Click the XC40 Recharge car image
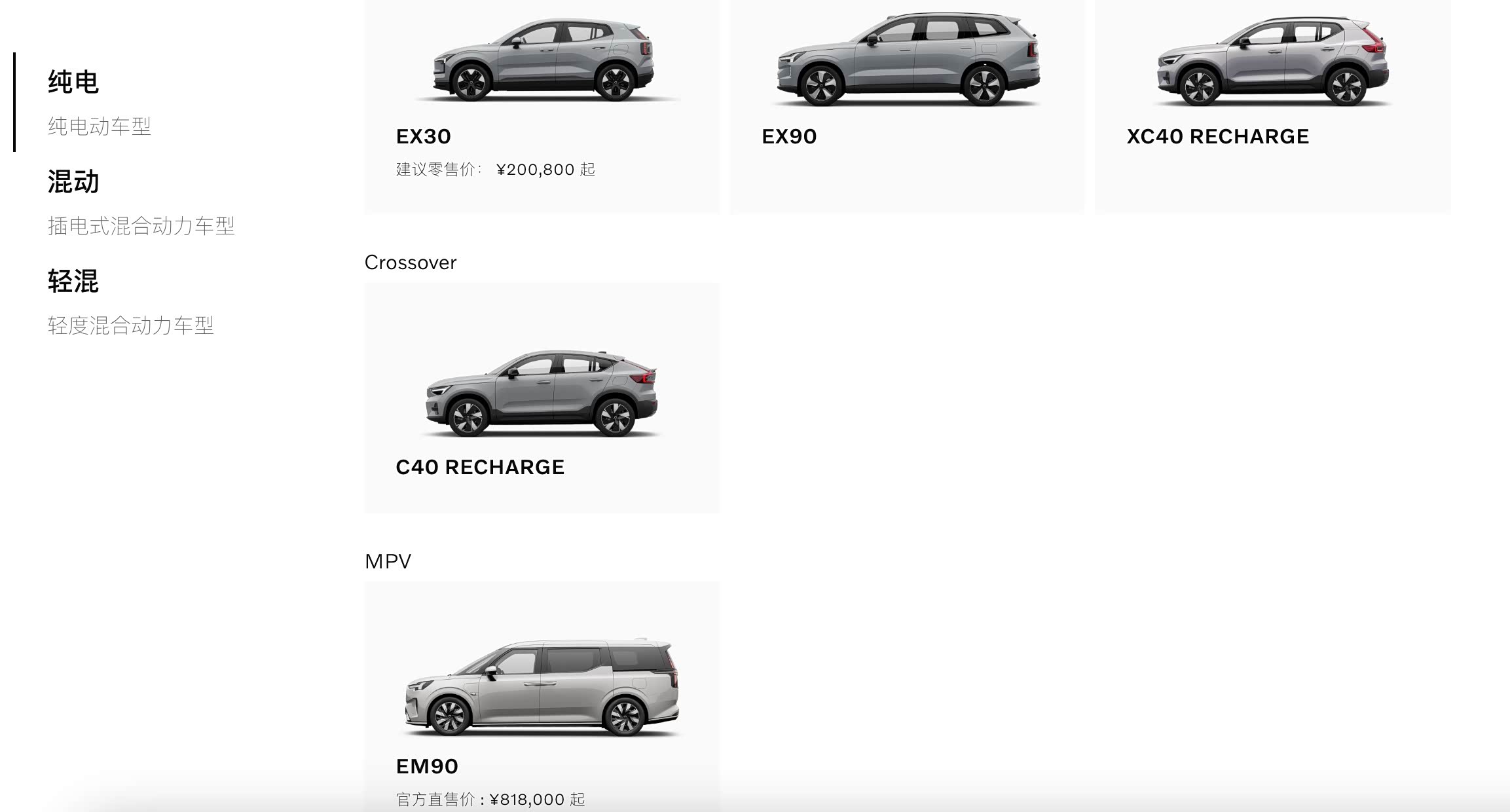The height and width of the screenshot is (812, 1510). (1272, 62)
